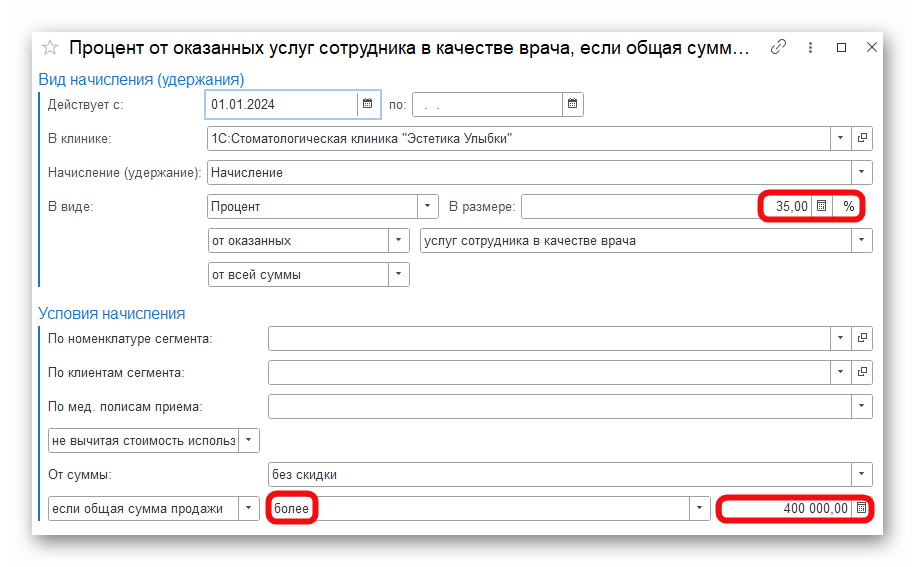The width and height of the screenshot is (915, 567).
Task: Open the 'По клиентам сегмента' record icon
Action: point(862,372)
